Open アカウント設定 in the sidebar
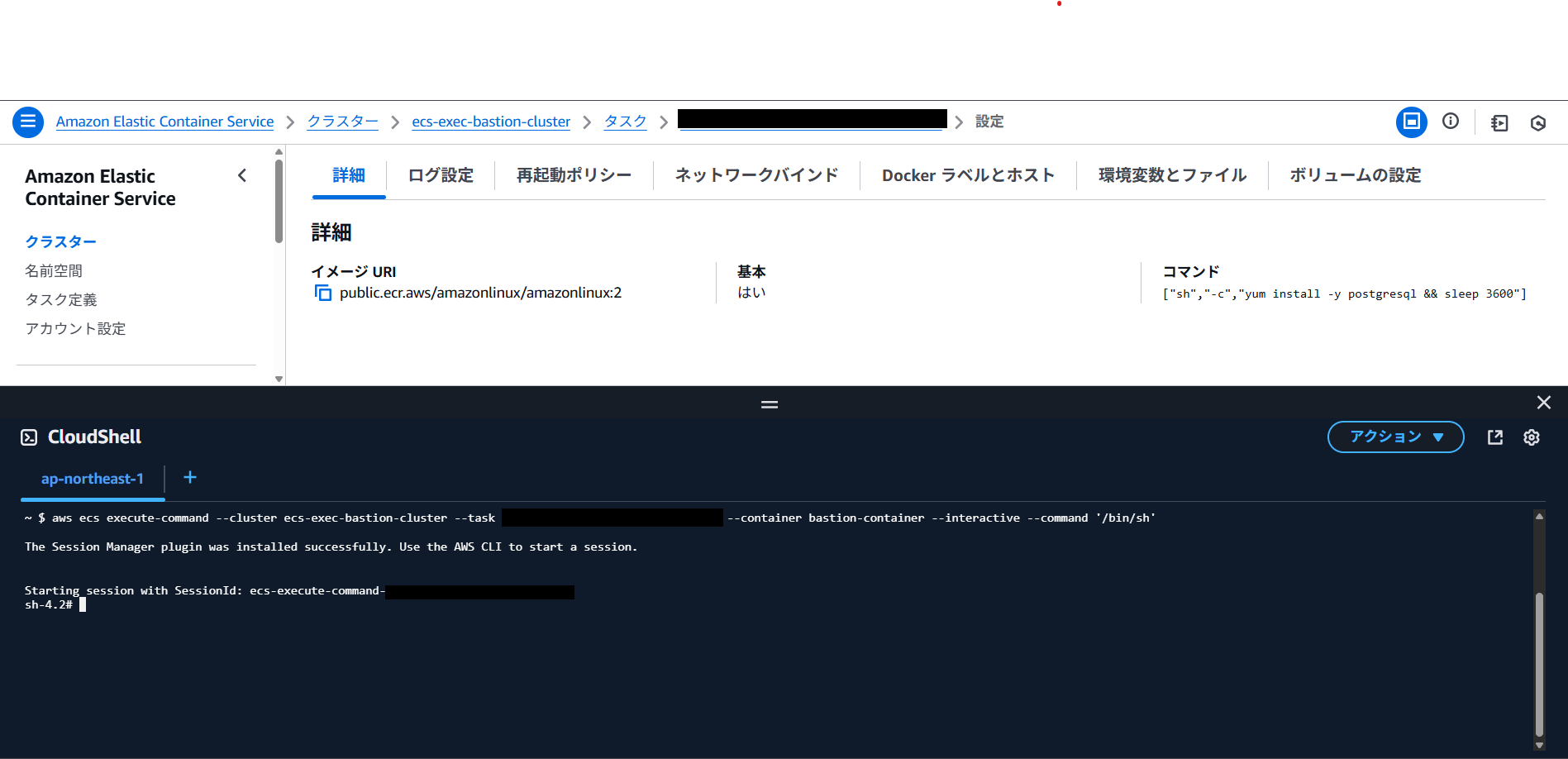Image resolution: width=1568 pixels, height=759 pixels. 75,328
